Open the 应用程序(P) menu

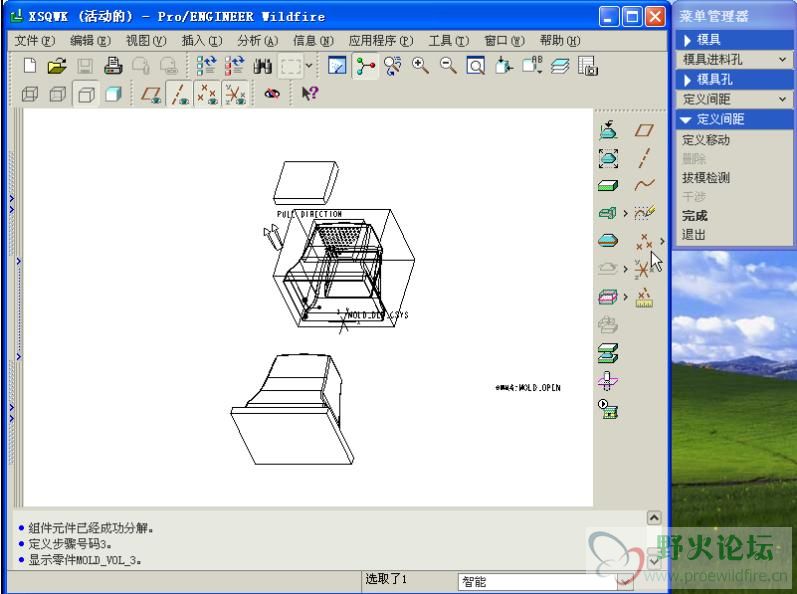(381, 41)
